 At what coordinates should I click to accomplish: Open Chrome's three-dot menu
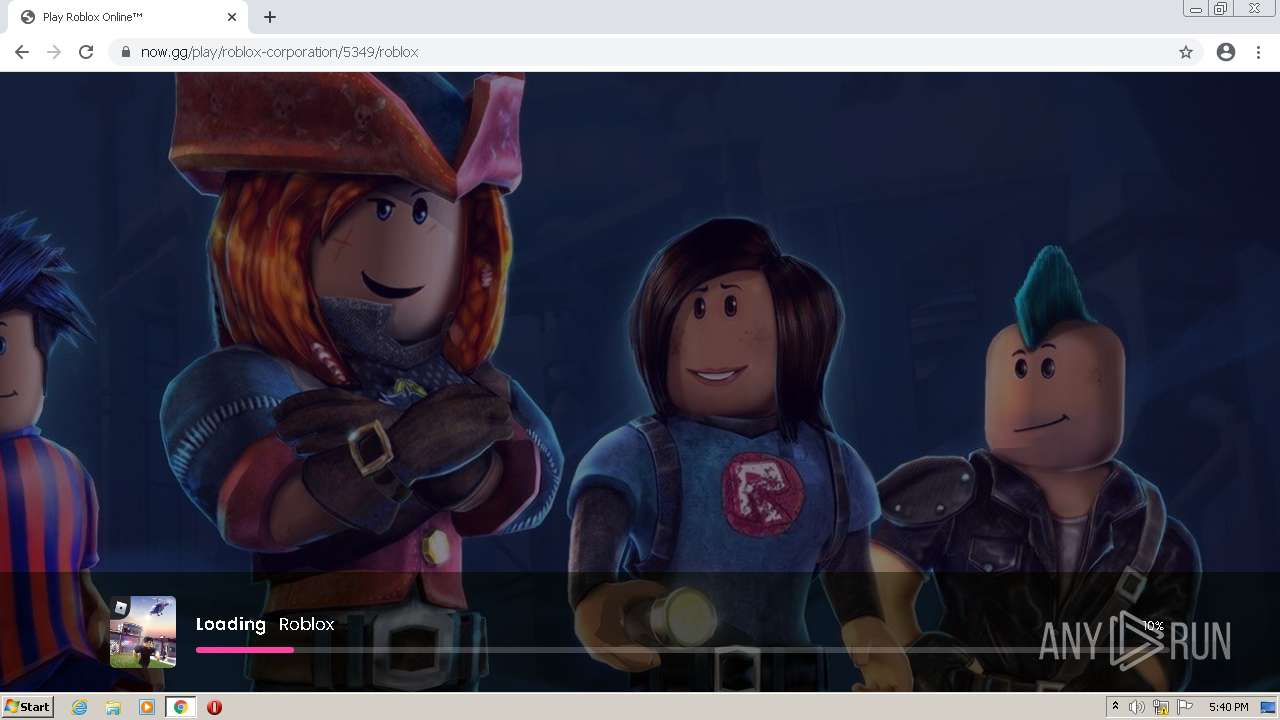pyautogui.click(x=1258, y=52)
